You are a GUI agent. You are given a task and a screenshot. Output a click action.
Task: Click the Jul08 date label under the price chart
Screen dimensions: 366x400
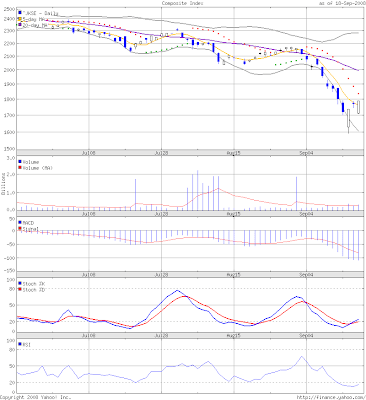coord(89,153)
